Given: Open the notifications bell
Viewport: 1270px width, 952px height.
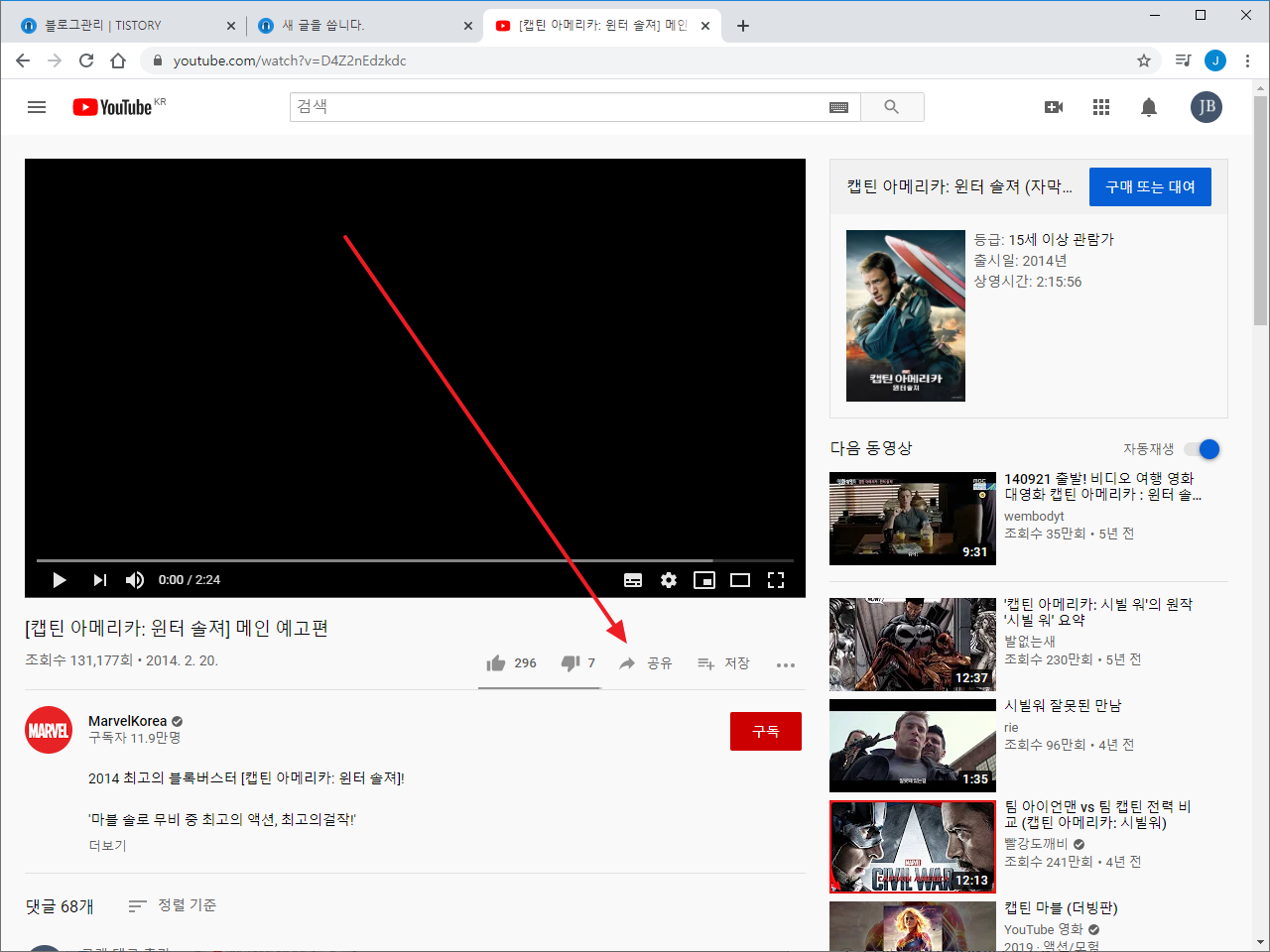Looking at the screenshot, I should point(1149,107).
